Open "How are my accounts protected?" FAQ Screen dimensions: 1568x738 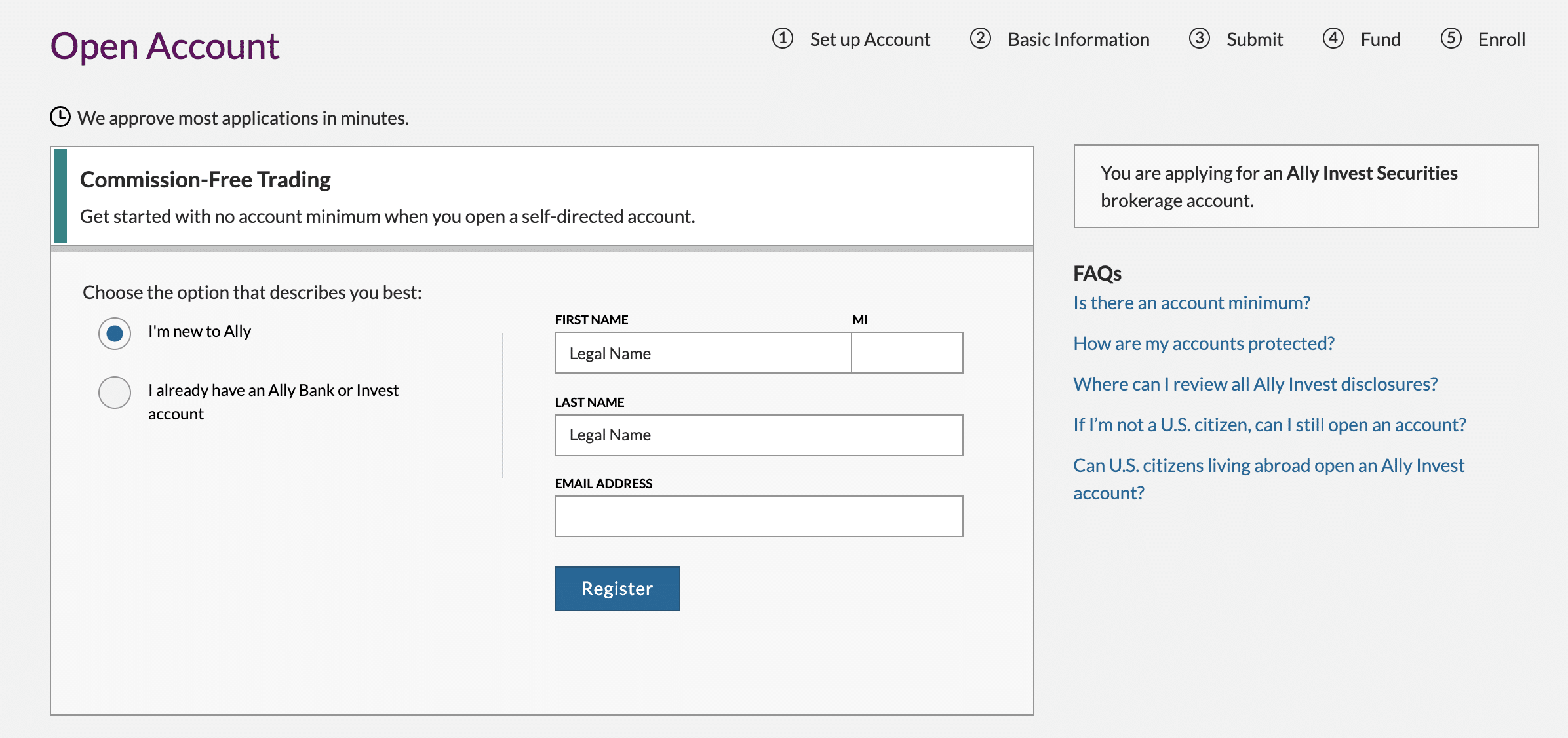[1204, 343]
